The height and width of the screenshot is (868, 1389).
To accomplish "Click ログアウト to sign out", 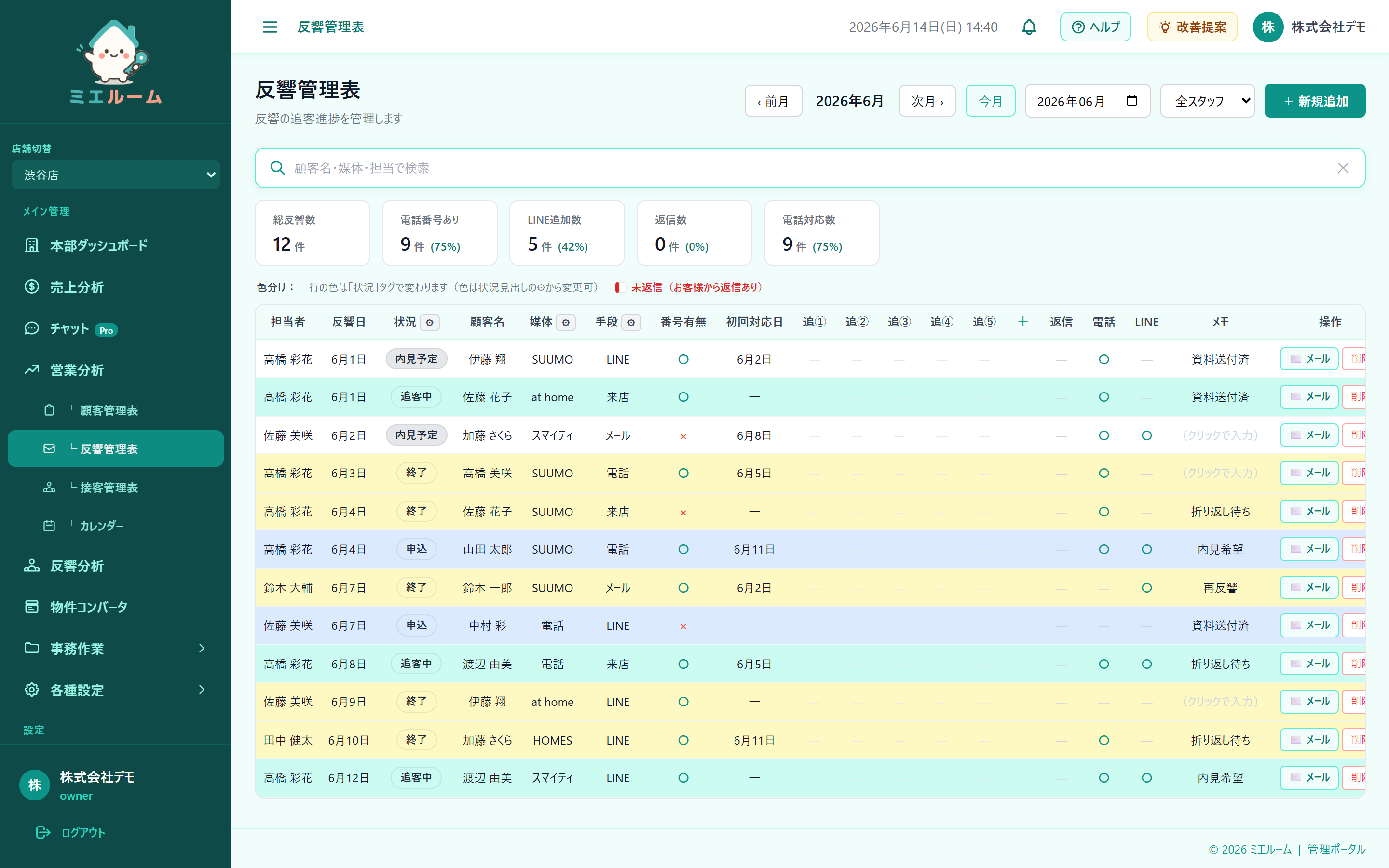I will pyautogui.click(x=71, y=832).
